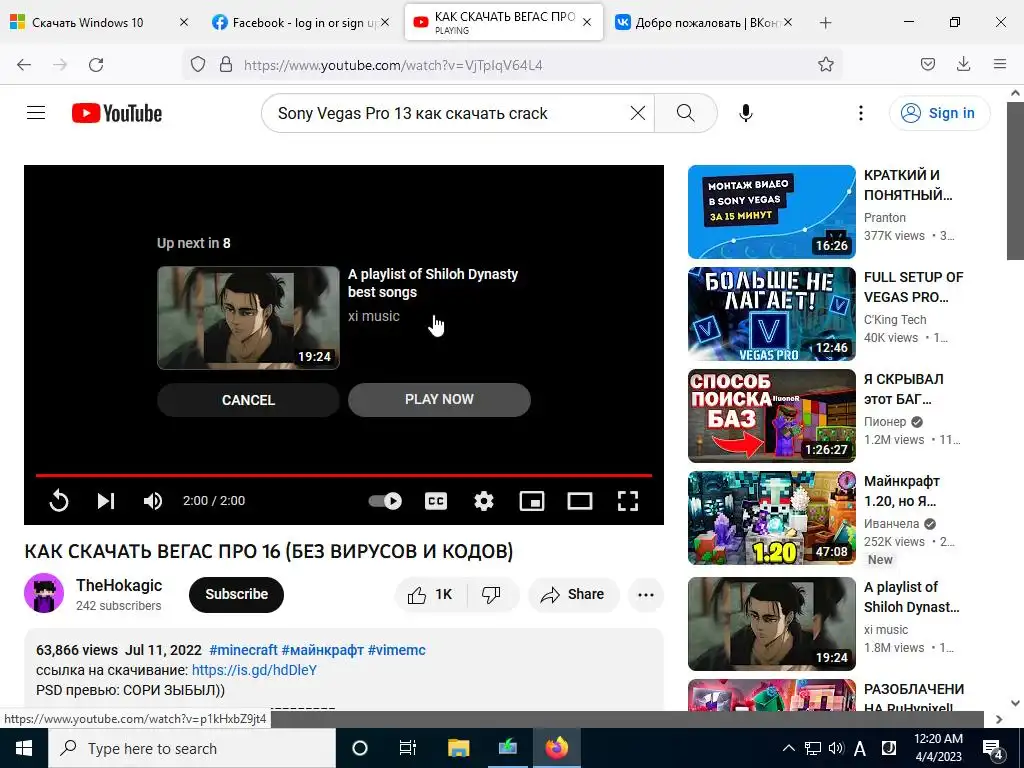The width and height of the screenshot is (1024, 768).
Task: Open YouTube settings three-dot menu
Action: tap(861, 113)
